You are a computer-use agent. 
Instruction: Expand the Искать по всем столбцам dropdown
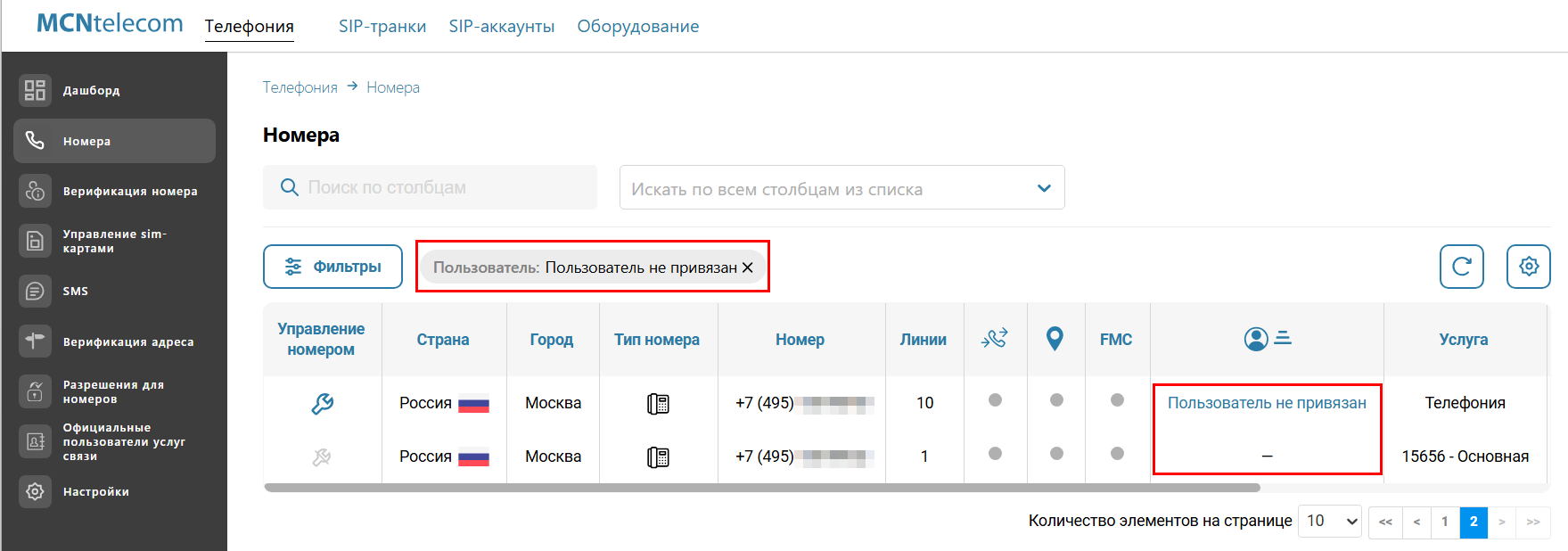point(841,187)
